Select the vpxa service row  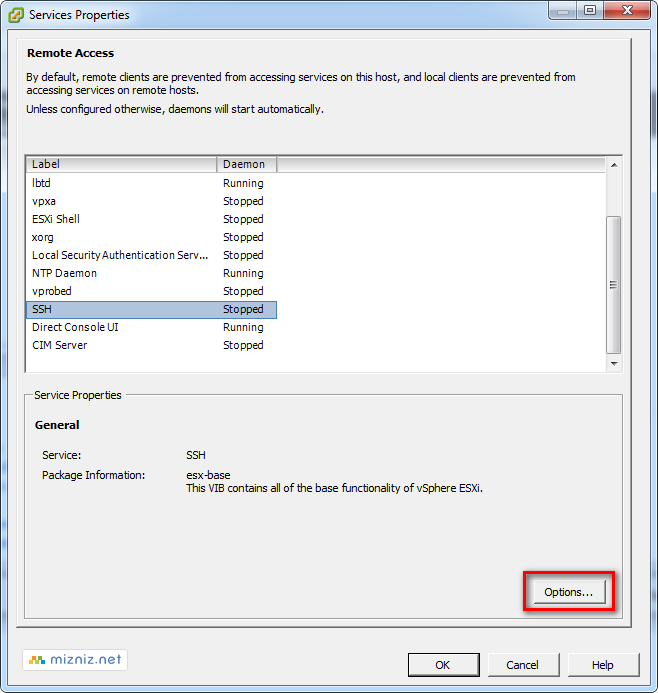(x=151, y=201)
